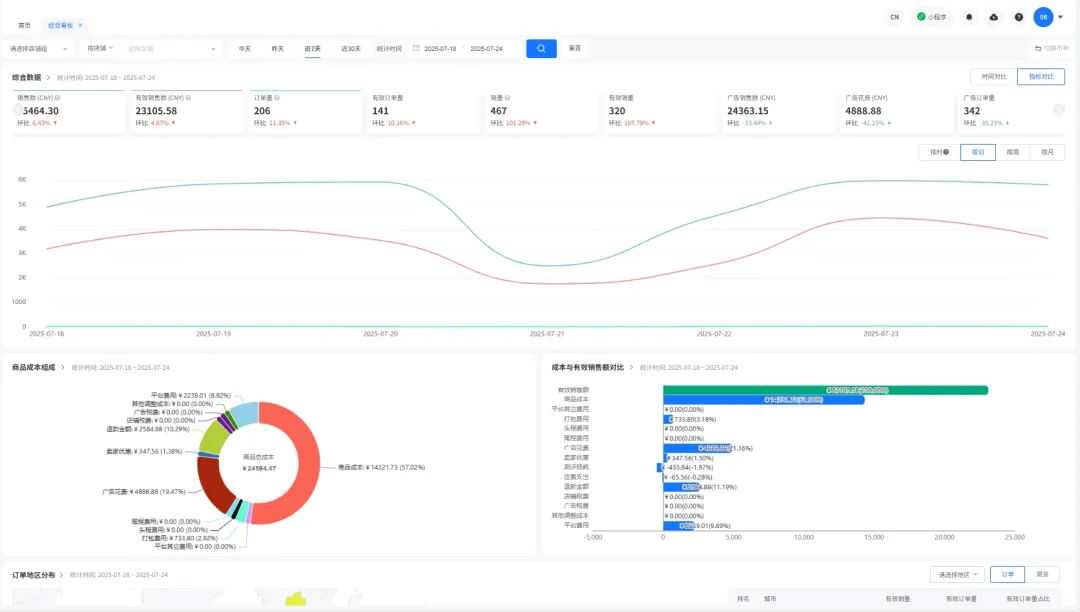Click the user avatar in header
Image resolution: width=1080 pixels, height=612 pixels.
click(1043, 17)
